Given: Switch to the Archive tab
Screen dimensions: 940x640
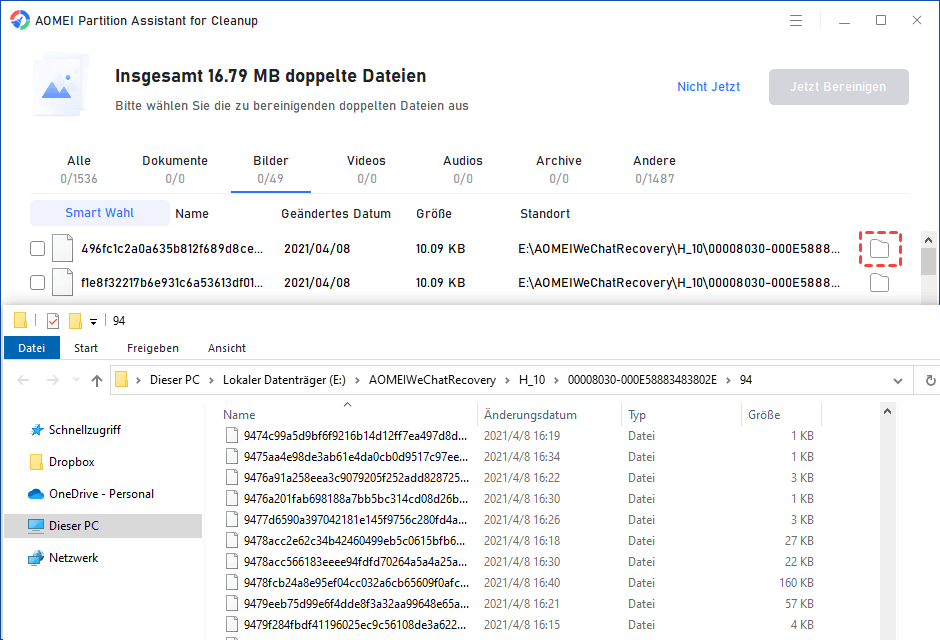Looking at the screenshot, I should 559,170.
